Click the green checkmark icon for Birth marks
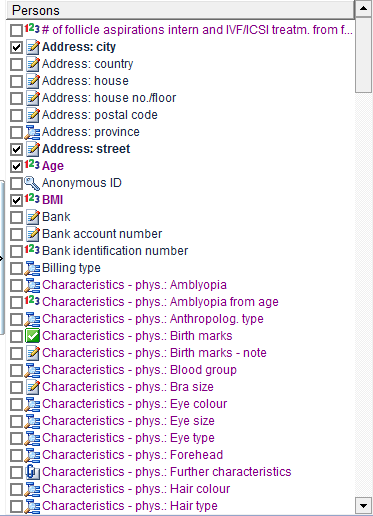 point(32,336)
